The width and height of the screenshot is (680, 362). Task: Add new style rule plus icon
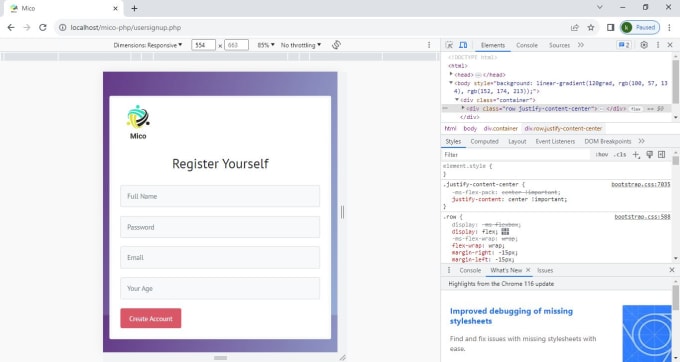pyautogui.click(x=636, y=154)
